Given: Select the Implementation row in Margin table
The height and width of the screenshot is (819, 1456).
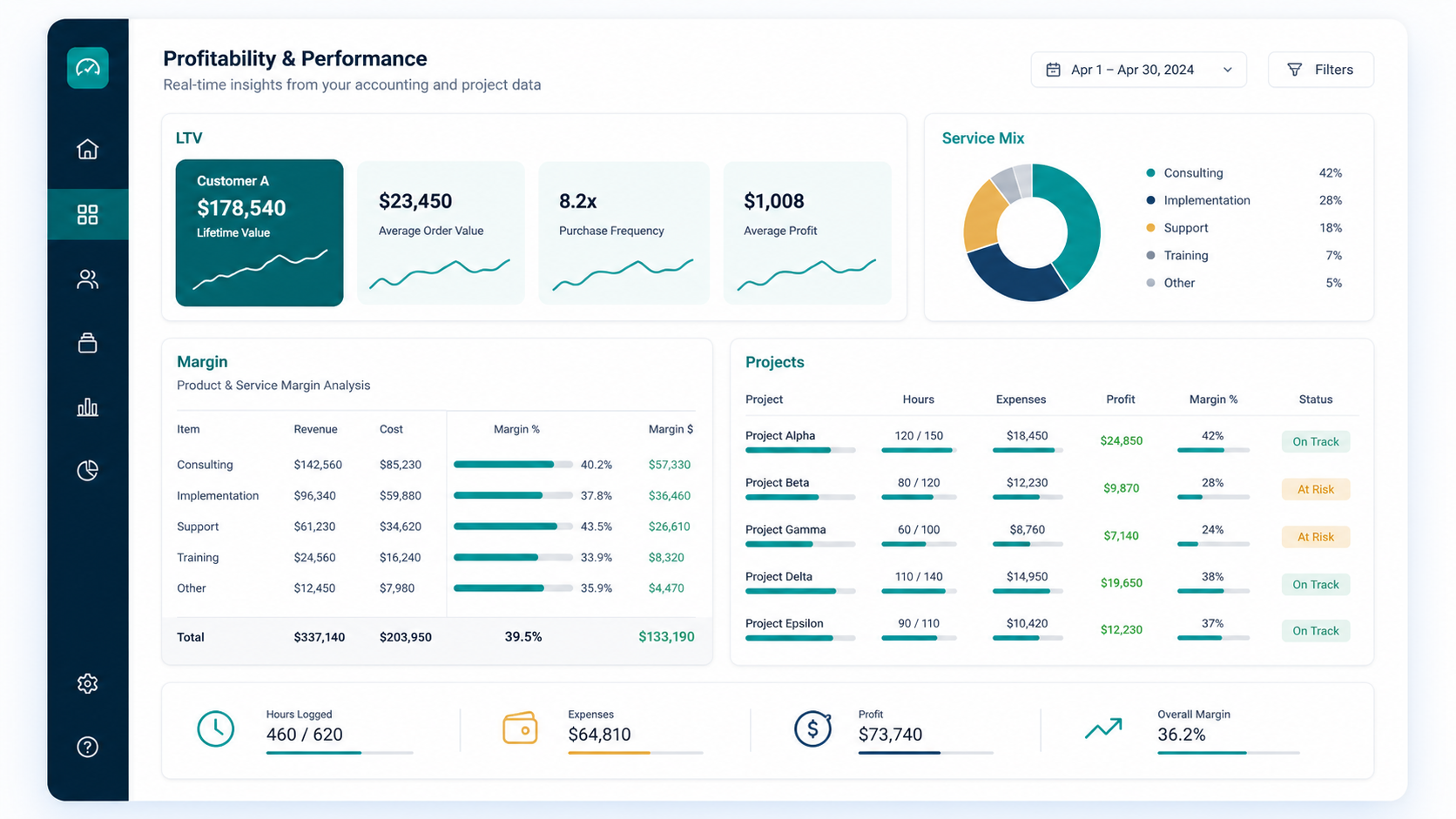Looking at the screenshot, I should (x=435, y=496).
